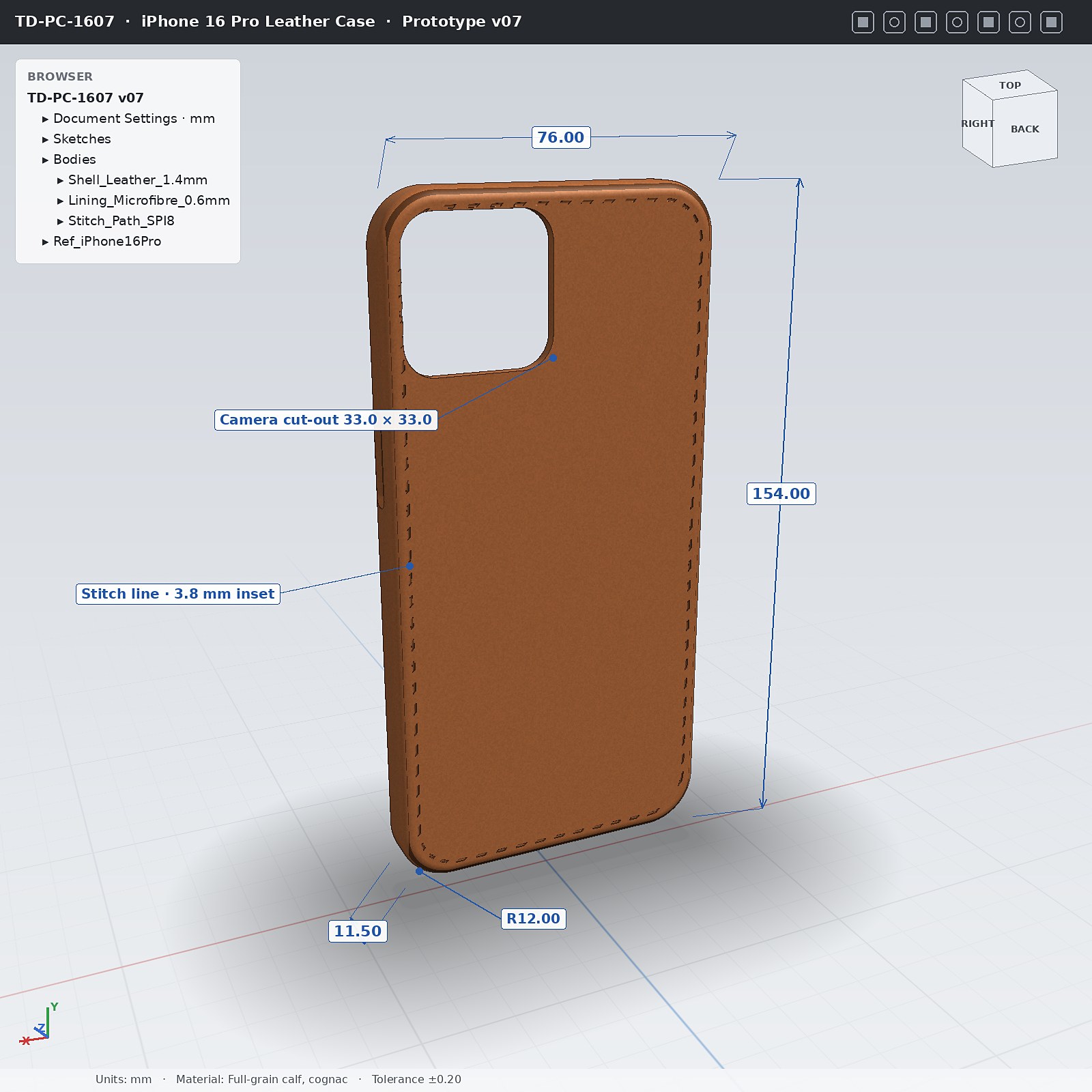
Task: Click Material: Full-grain calf, cognac status entry
Action: coord(261,1079)
